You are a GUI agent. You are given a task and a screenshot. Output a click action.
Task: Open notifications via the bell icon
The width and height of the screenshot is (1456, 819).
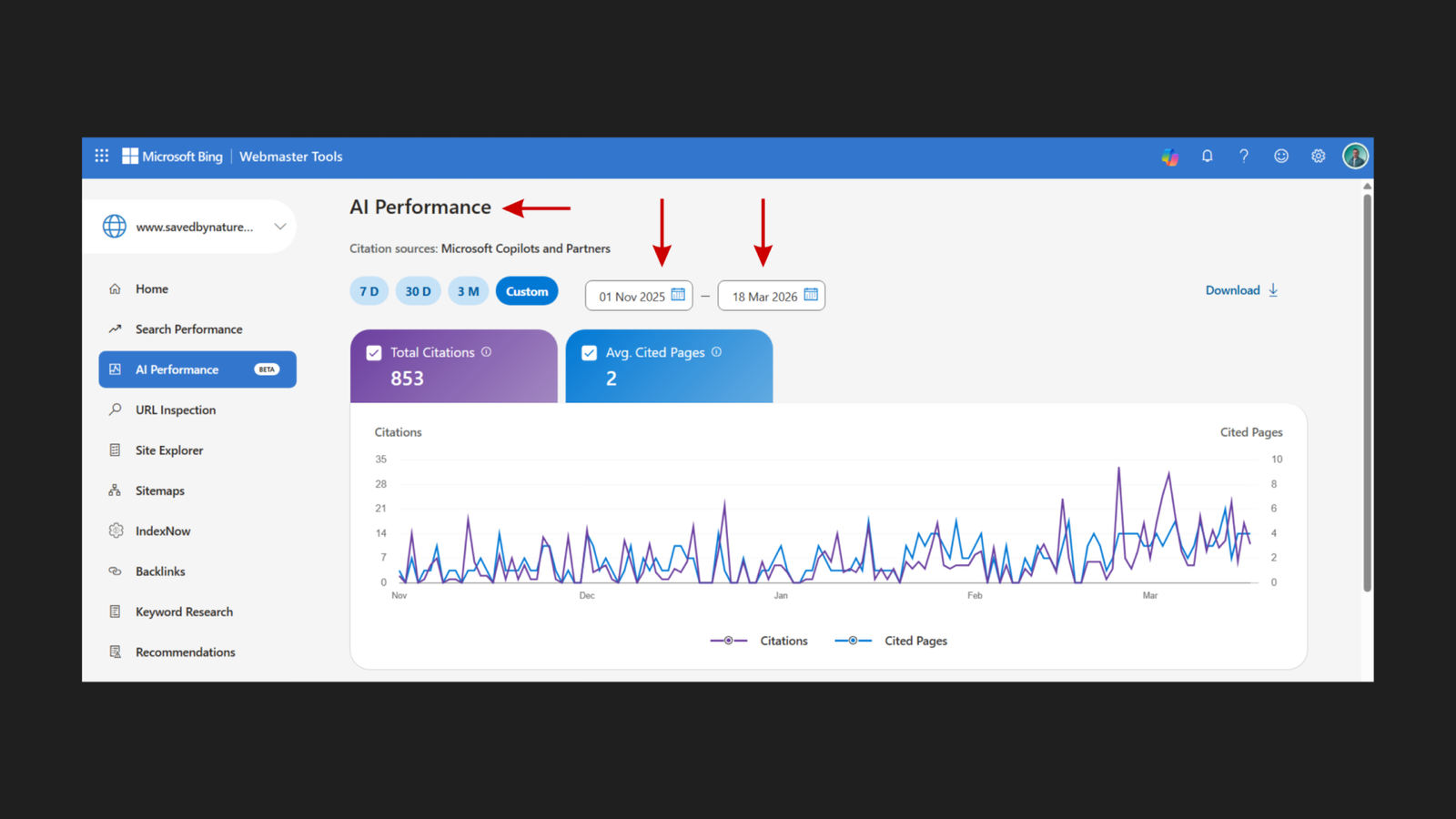coord(1207,156)
